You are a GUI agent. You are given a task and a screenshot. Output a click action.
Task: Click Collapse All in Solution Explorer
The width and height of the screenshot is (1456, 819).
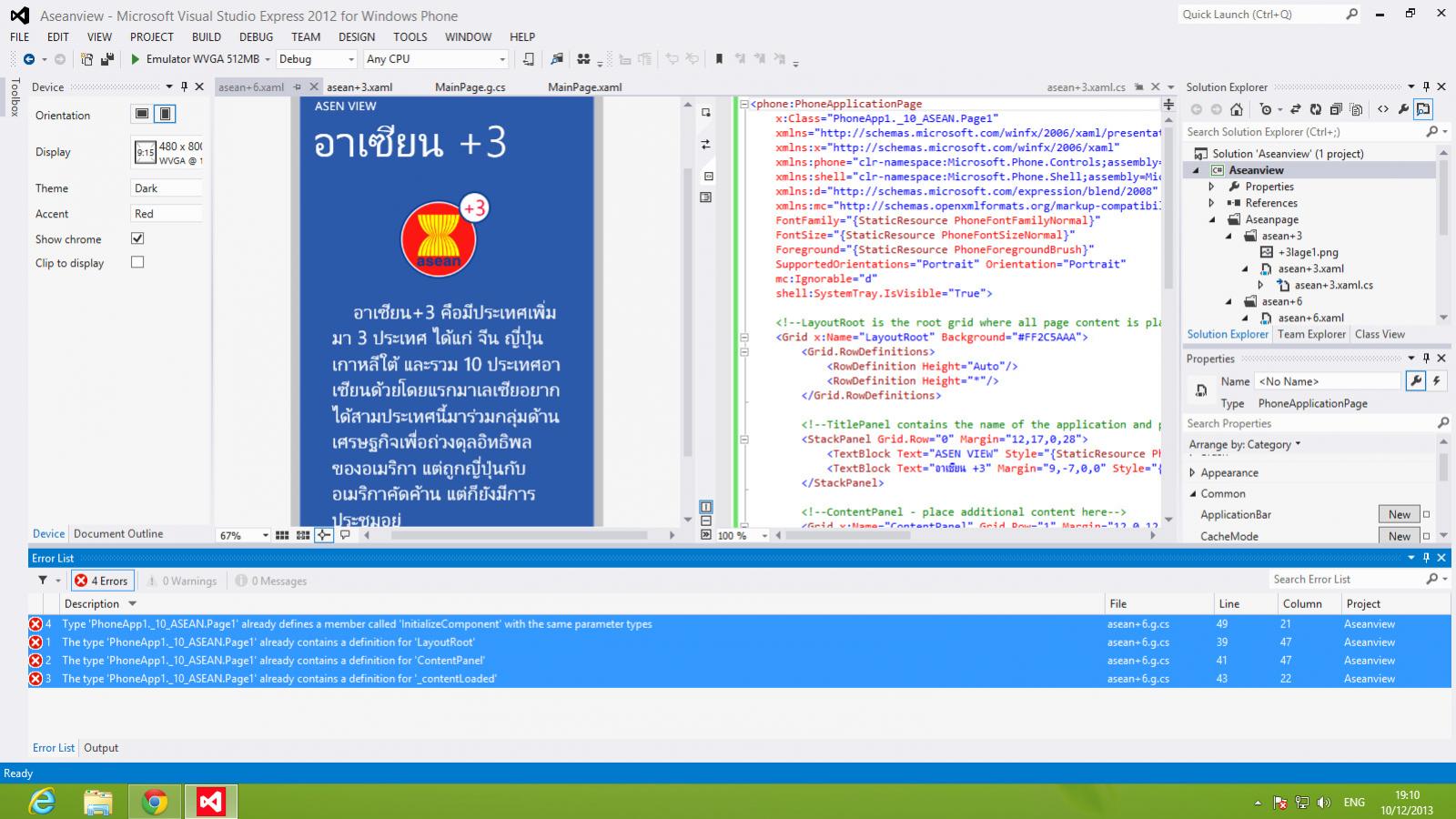[x=1336, y=109]
